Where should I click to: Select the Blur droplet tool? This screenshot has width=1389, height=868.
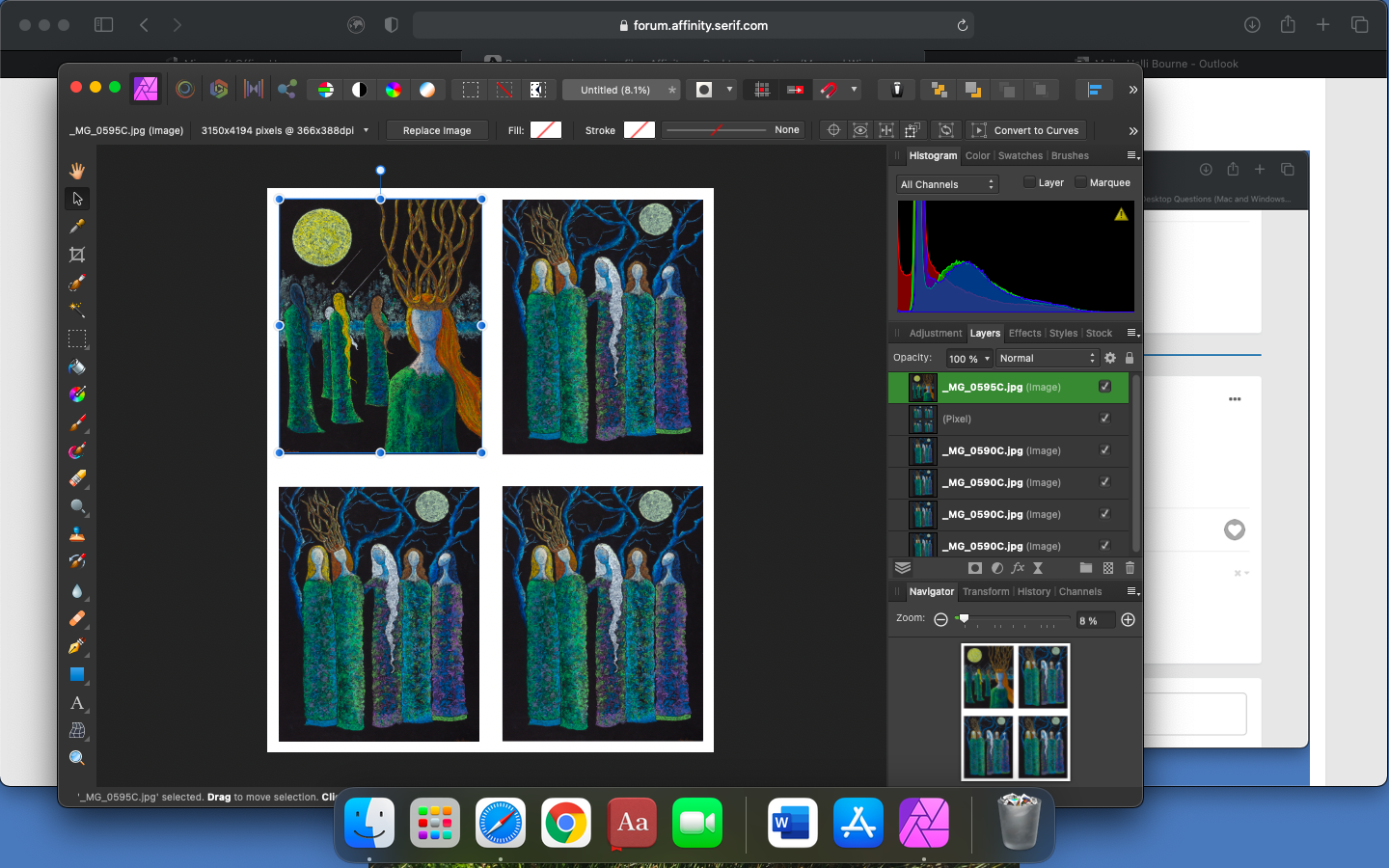pyautogui.click(x=77, y=590)
